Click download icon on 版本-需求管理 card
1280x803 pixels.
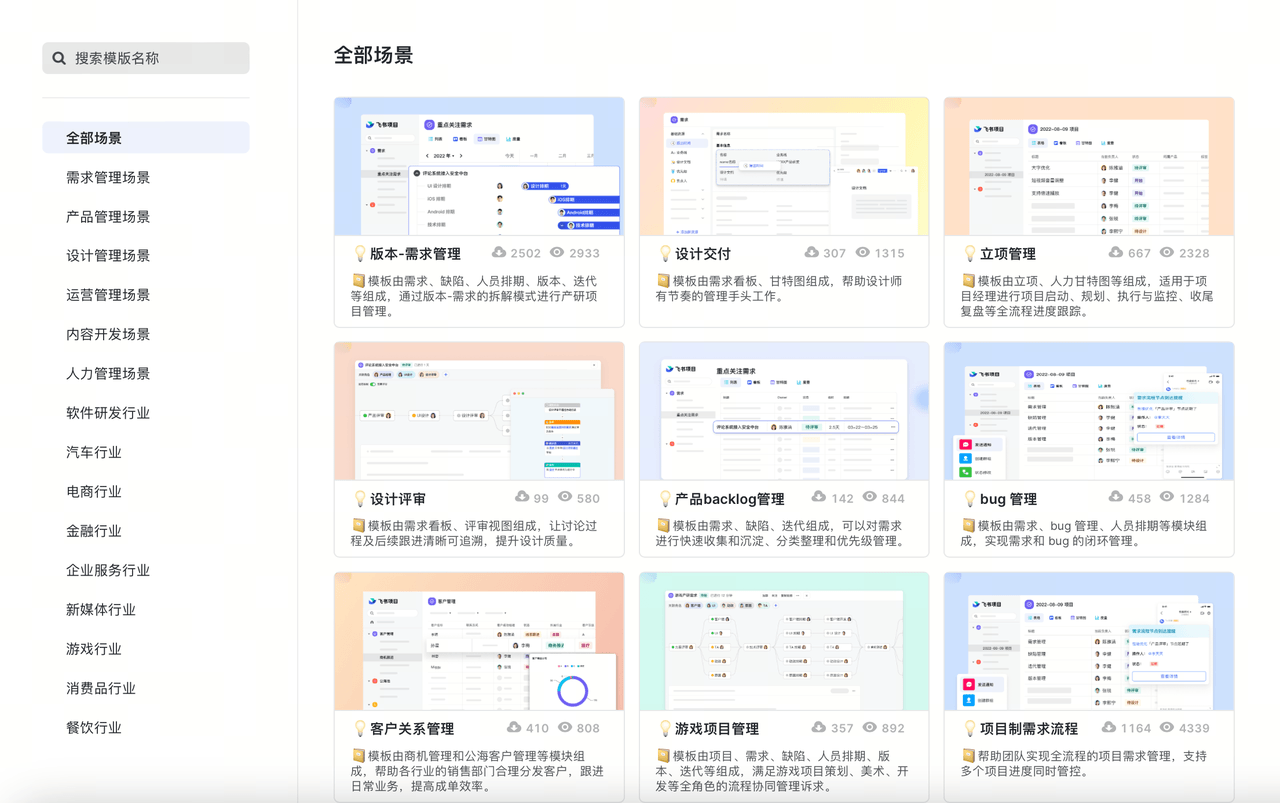[499, 253]
